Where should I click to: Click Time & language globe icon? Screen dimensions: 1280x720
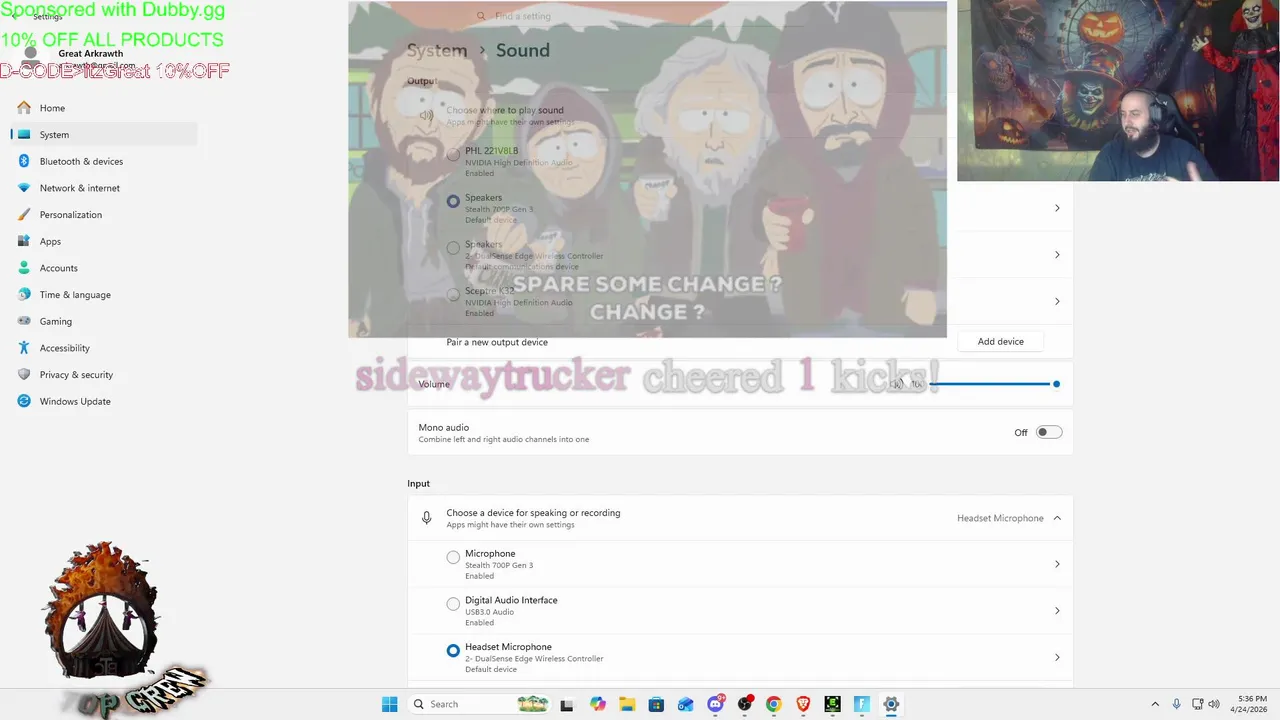pyautogui.click(x=24, y=294)
